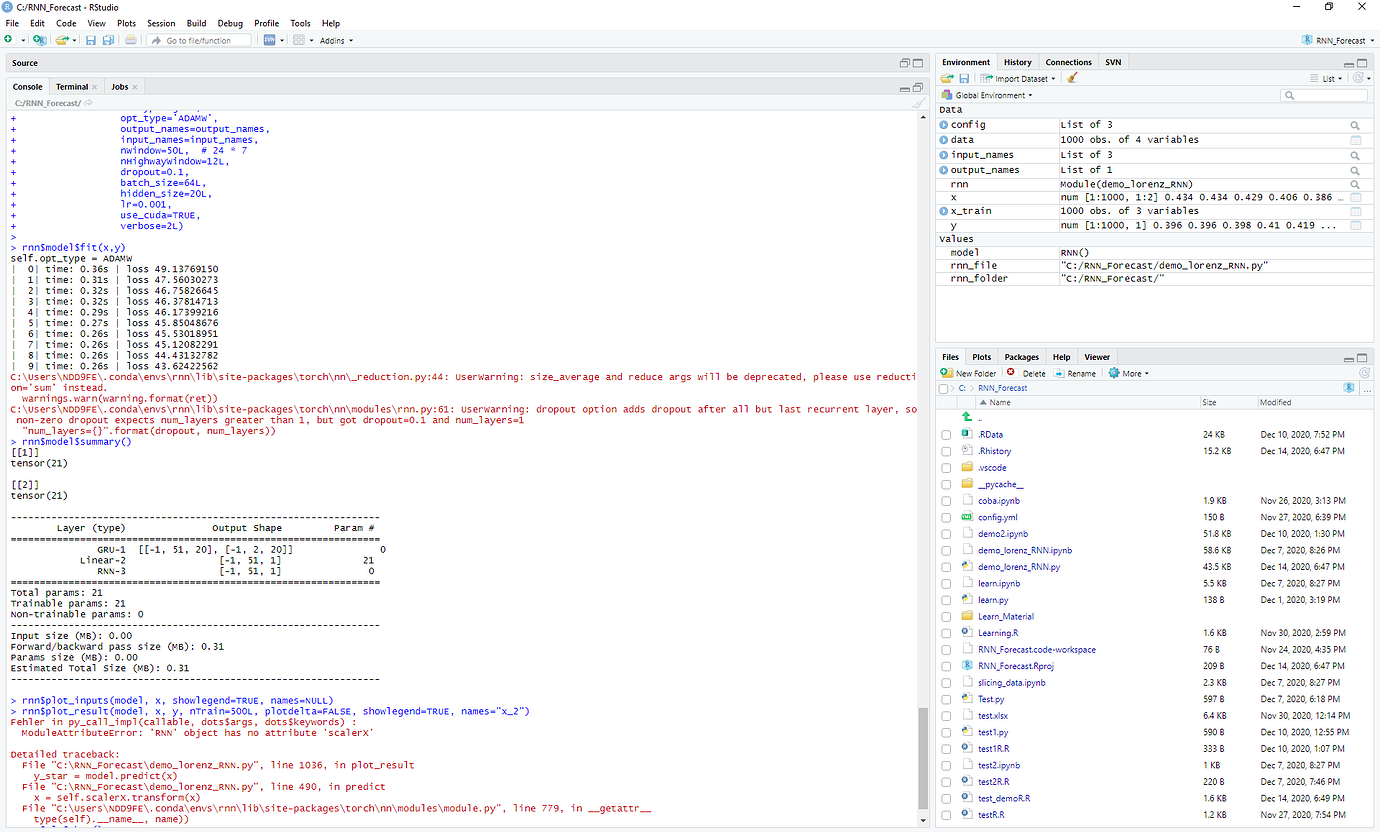Save the current document using the toolbar save icon
Screen dimensions: 1380x832
coord(91,40)
